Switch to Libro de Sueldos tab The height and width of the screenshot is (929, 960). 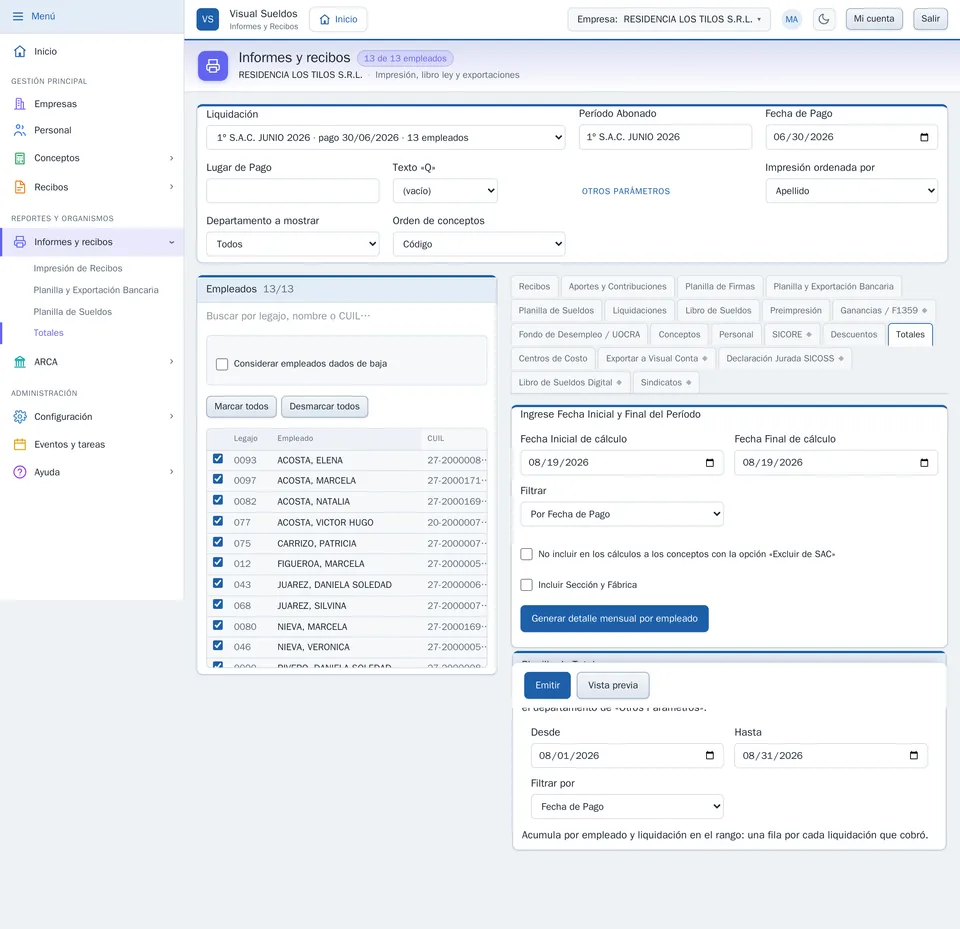click(x=718, y=310)
